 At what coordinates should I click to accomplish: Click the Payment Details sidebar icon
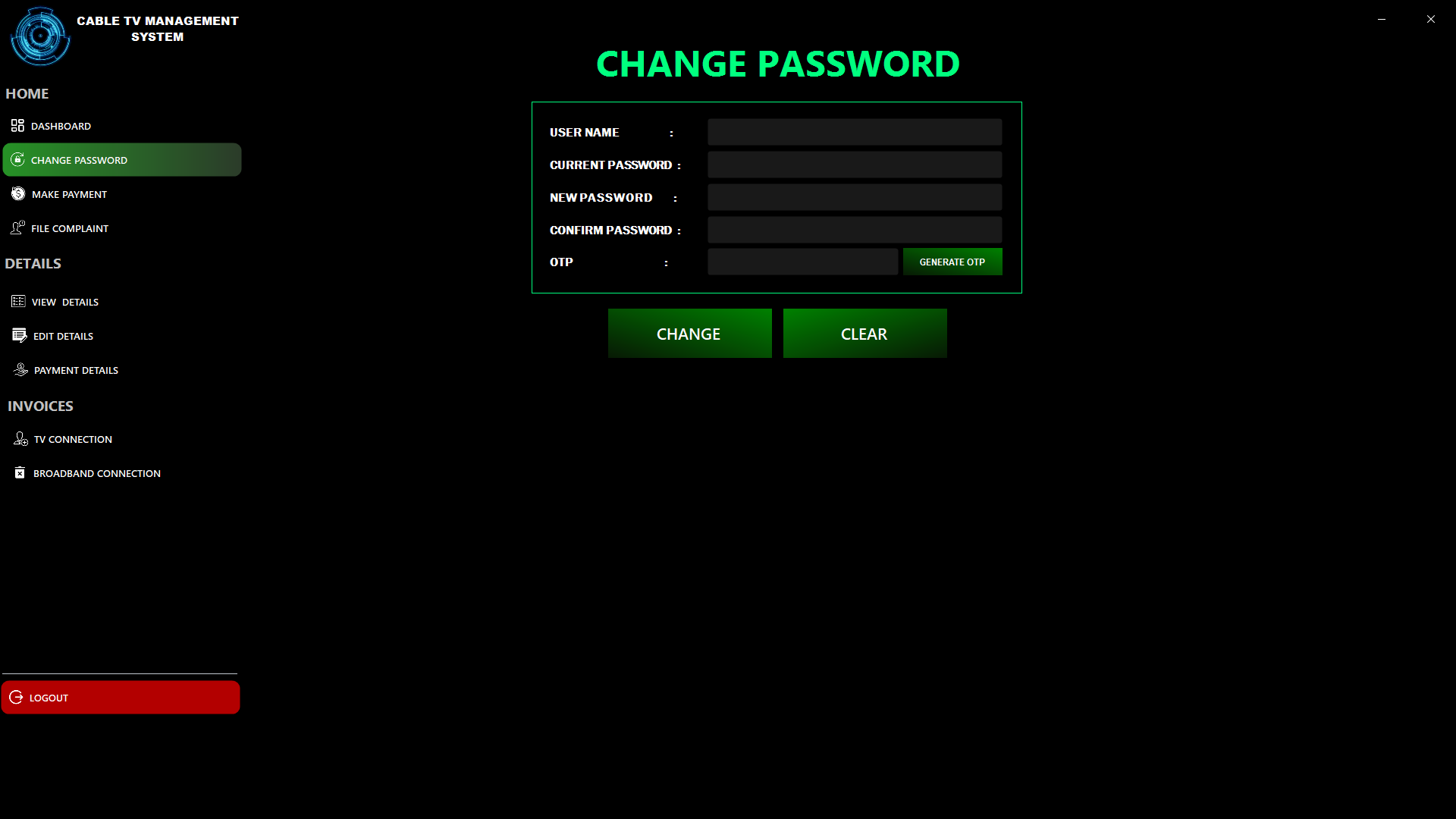coord(18,369)
